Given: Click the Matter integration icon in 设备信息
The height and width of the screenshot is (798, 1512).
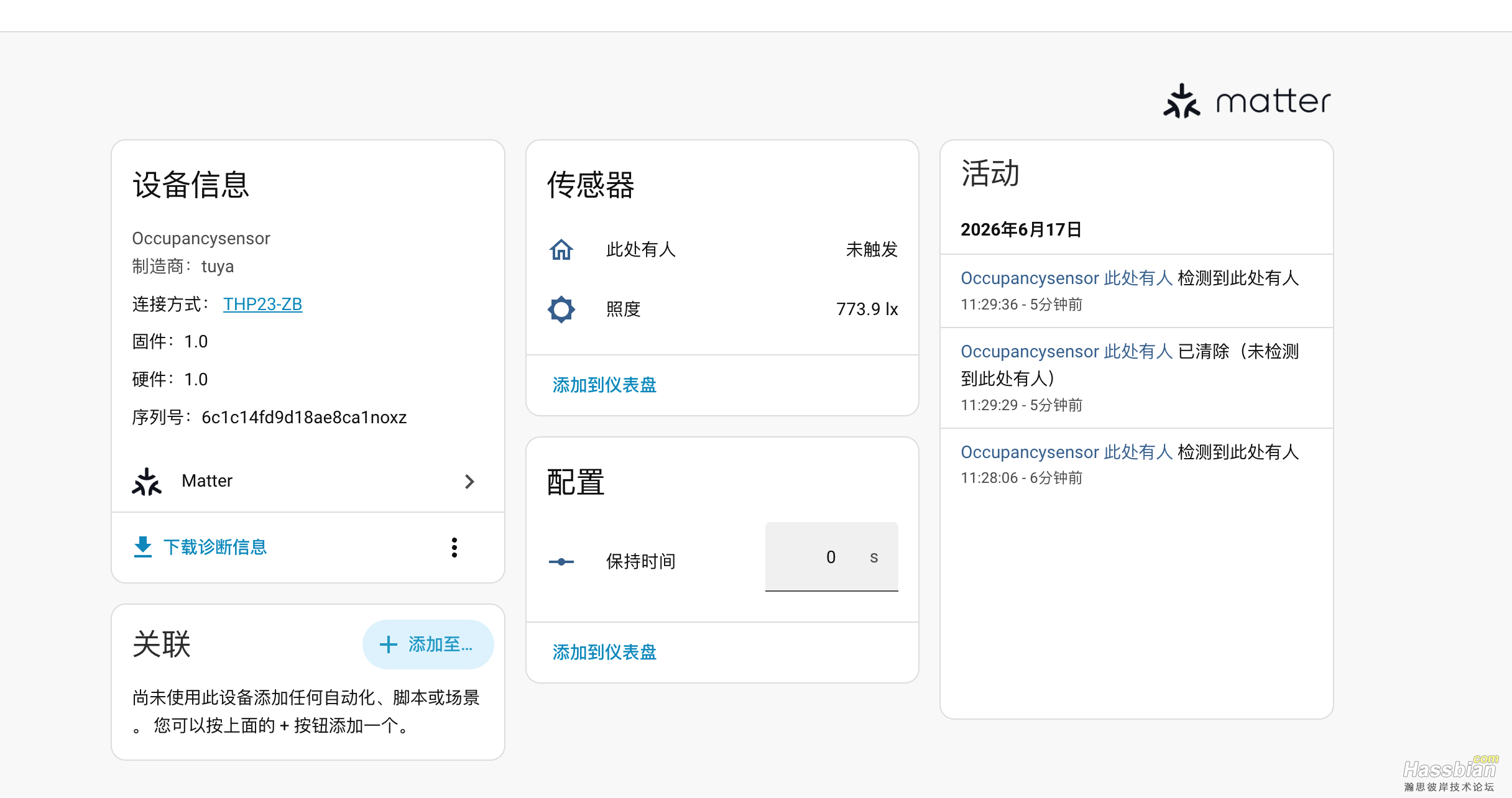Looking at the screenshot, I should point(147,482).
